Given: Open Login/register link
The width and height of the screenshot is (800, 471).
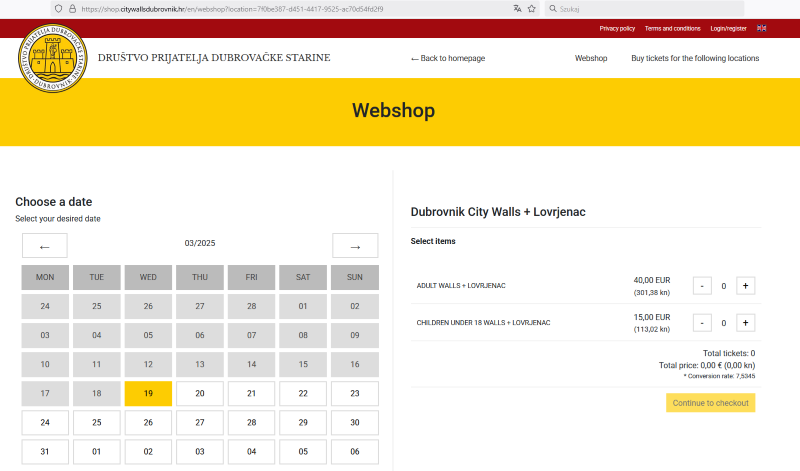Looking at the screenshot, I should [x=728, y=28].
